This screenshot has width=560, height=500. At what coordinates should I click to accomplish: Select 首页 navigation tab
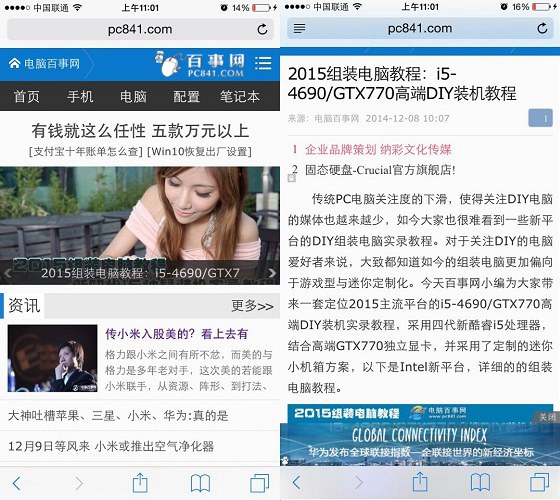coord(27,96)
